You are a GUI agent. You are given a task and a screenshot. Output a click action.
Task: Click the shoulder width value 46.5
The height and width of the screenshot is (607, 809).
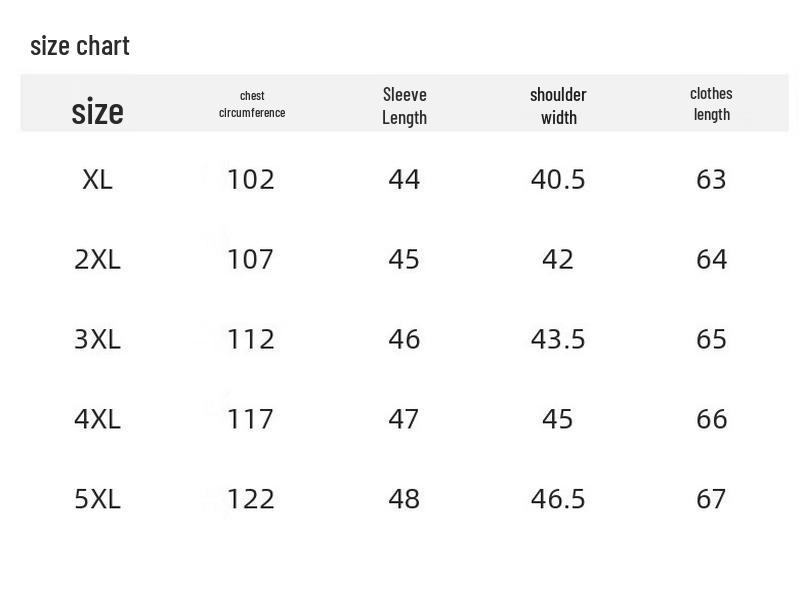(558, 498)
